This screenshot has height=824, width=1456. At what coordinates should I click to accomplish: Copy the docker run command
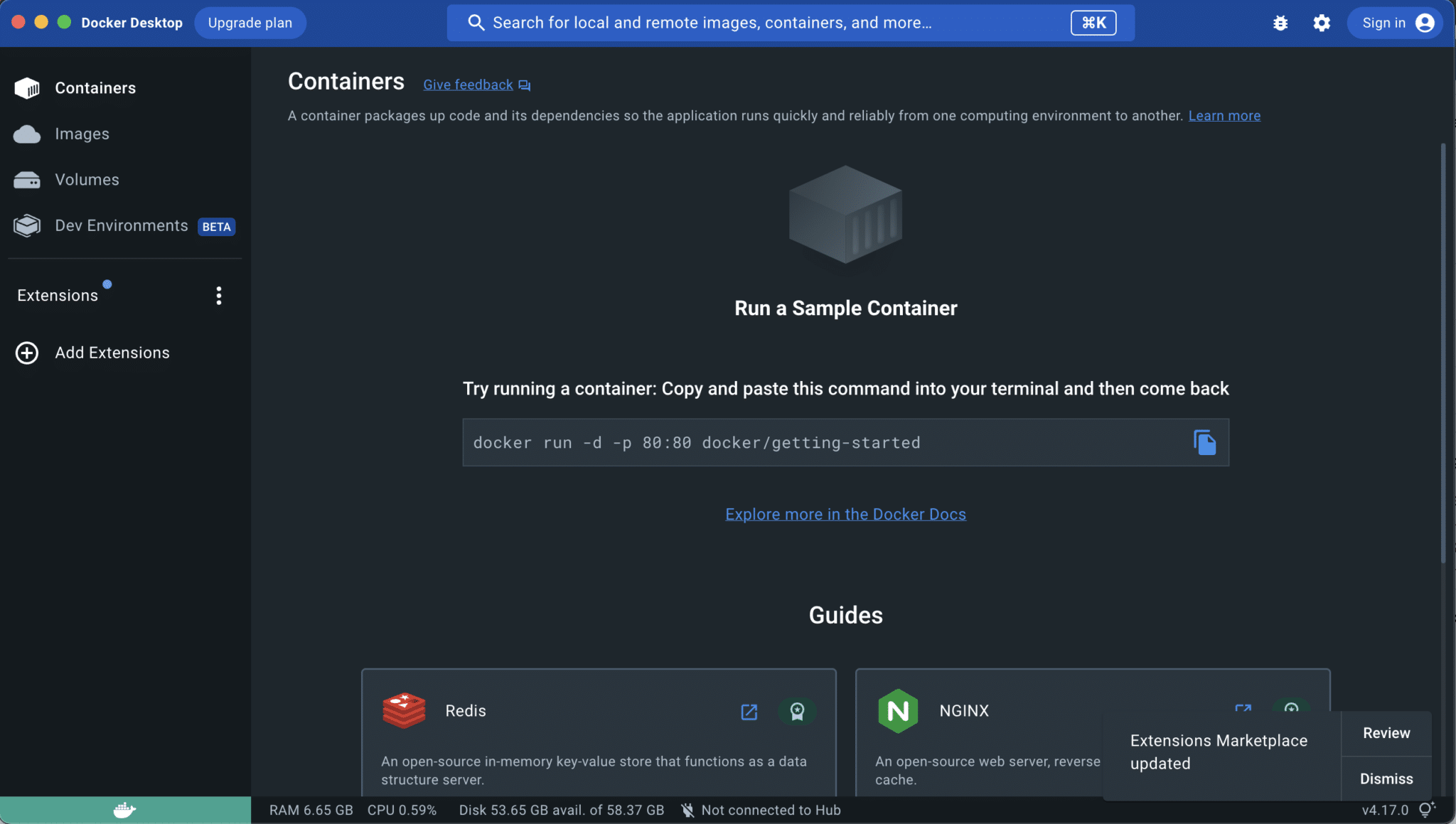(1204, 442)
